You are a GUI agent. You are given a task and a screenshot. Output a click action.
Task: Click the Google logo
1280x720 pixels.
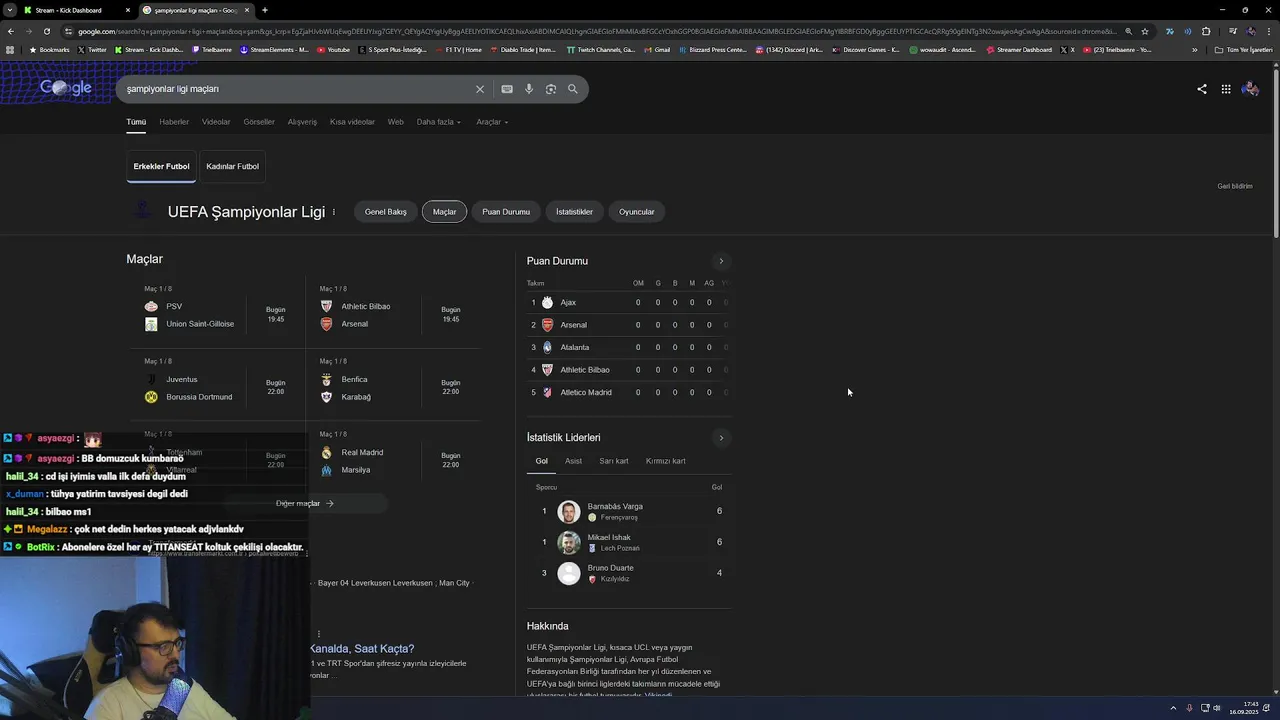click(x=66, y=88)
